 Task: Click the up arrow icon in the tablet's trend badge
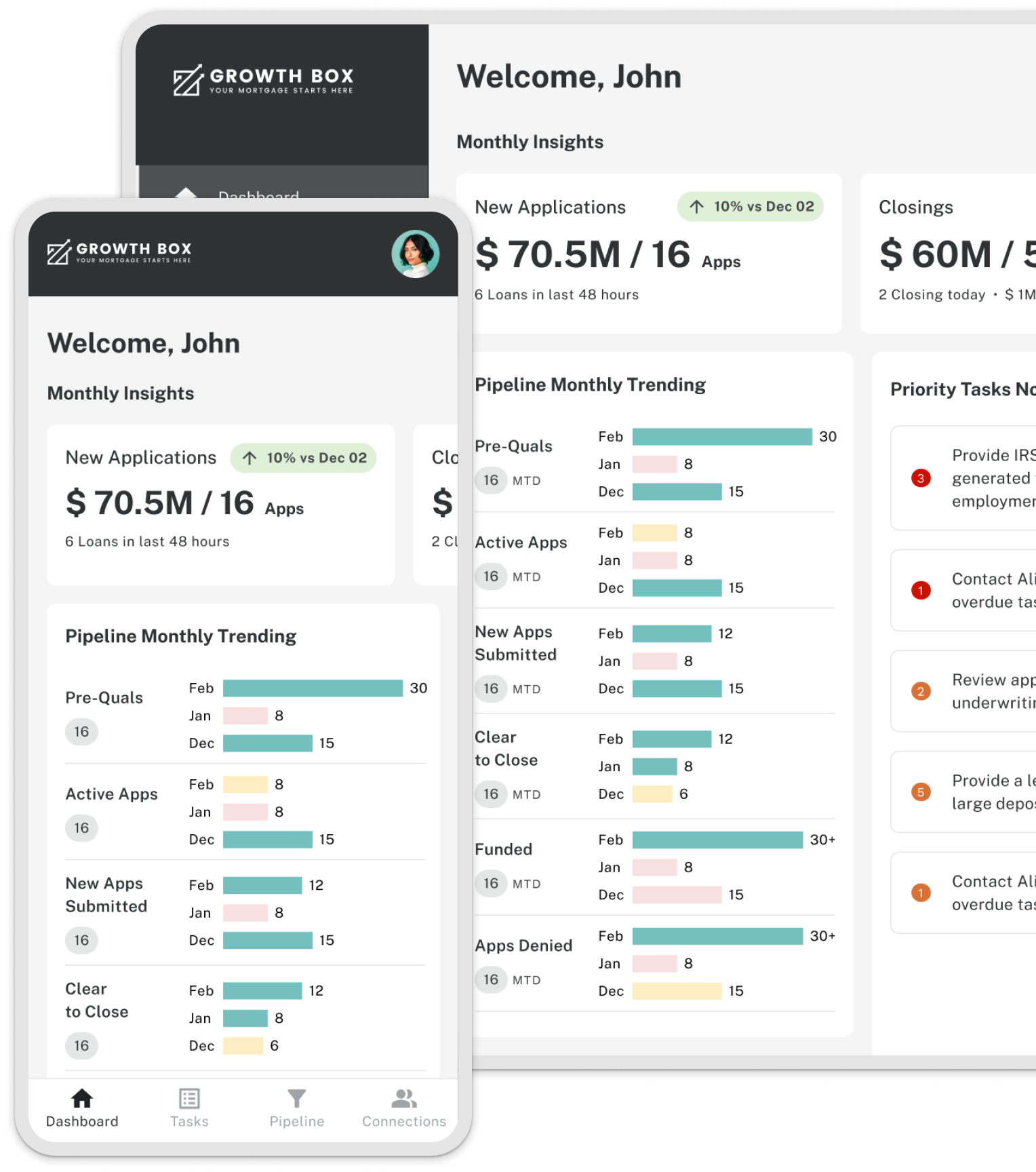coord(696,207)
